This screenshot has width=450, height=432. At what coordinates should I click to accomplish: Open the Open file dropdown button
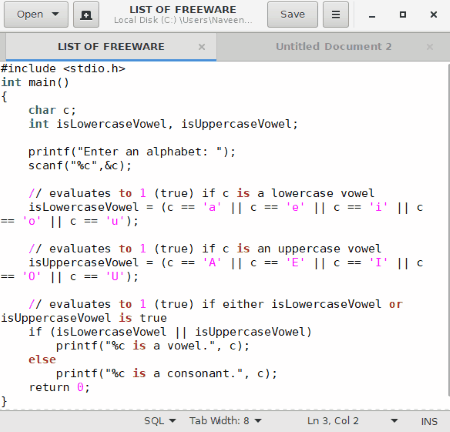coord(36,14)
